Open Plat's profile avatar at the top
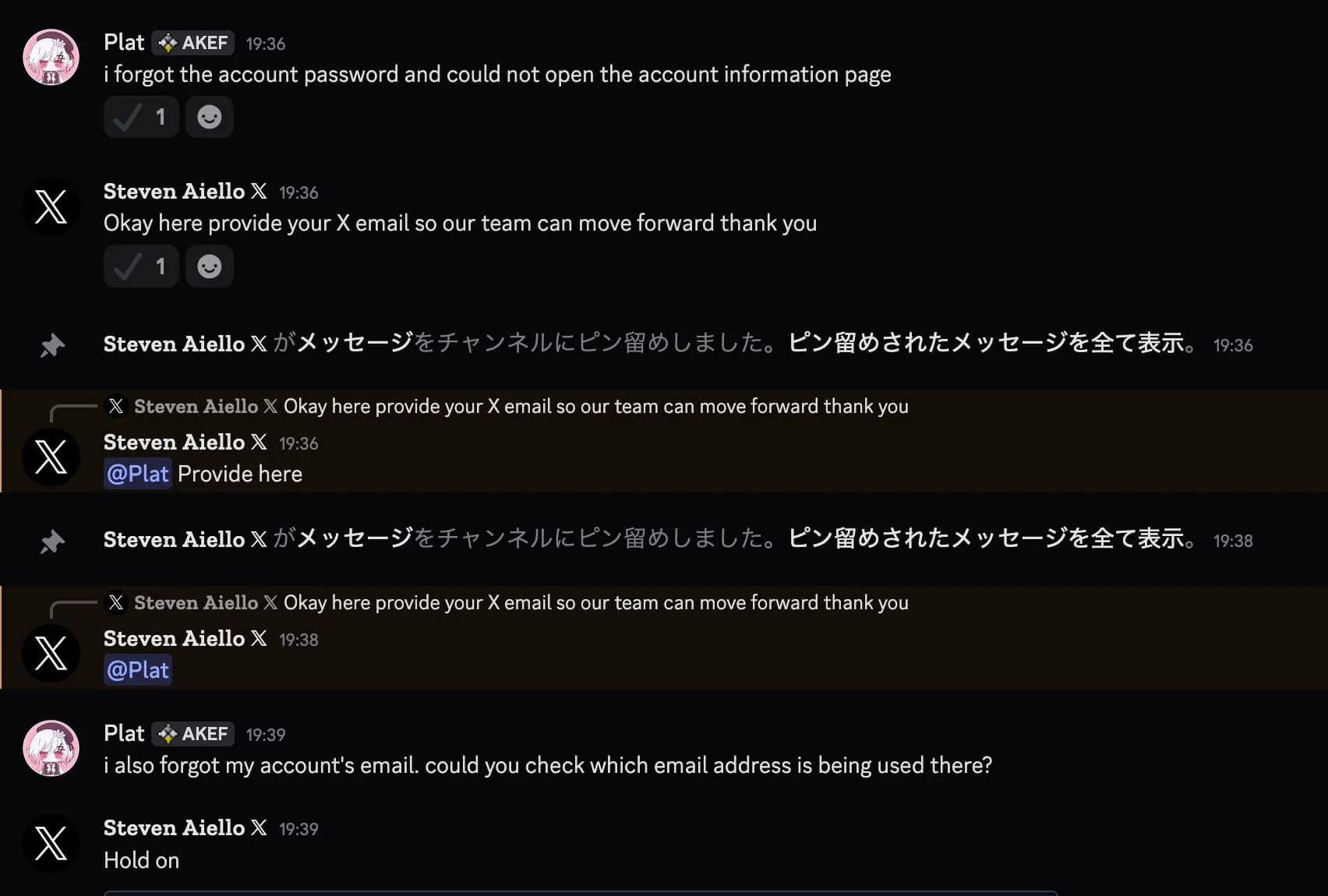Screen dimensions: 1328x896 tap(51, 57)
